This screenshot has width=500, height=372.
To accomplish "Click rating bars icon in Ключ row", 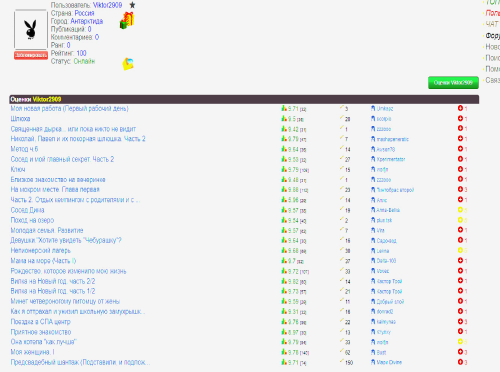I will 284,169.
